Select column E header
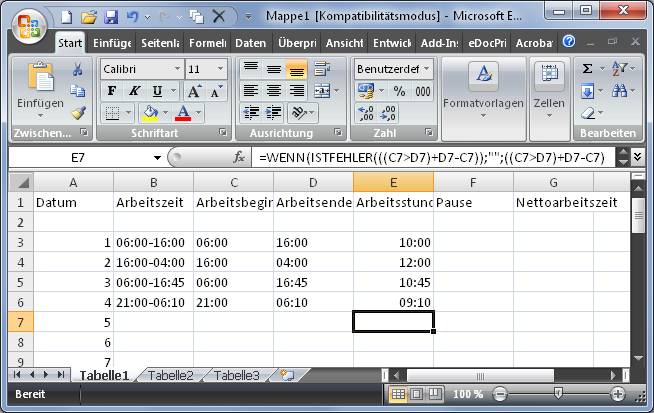 tap(393, 182)
